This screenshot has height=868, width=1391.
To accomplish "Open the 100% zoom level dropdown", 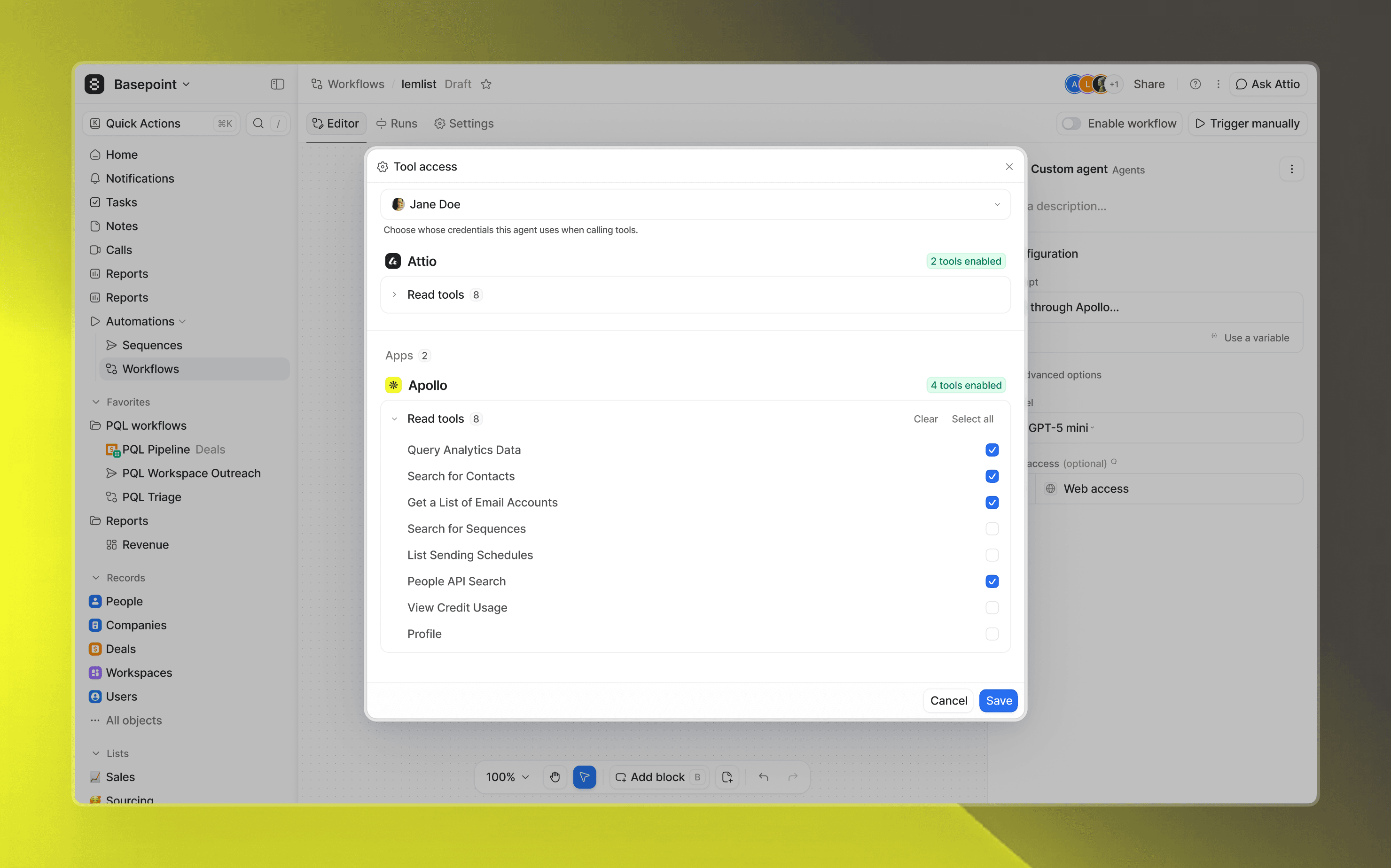I will [x=508, y=777].
